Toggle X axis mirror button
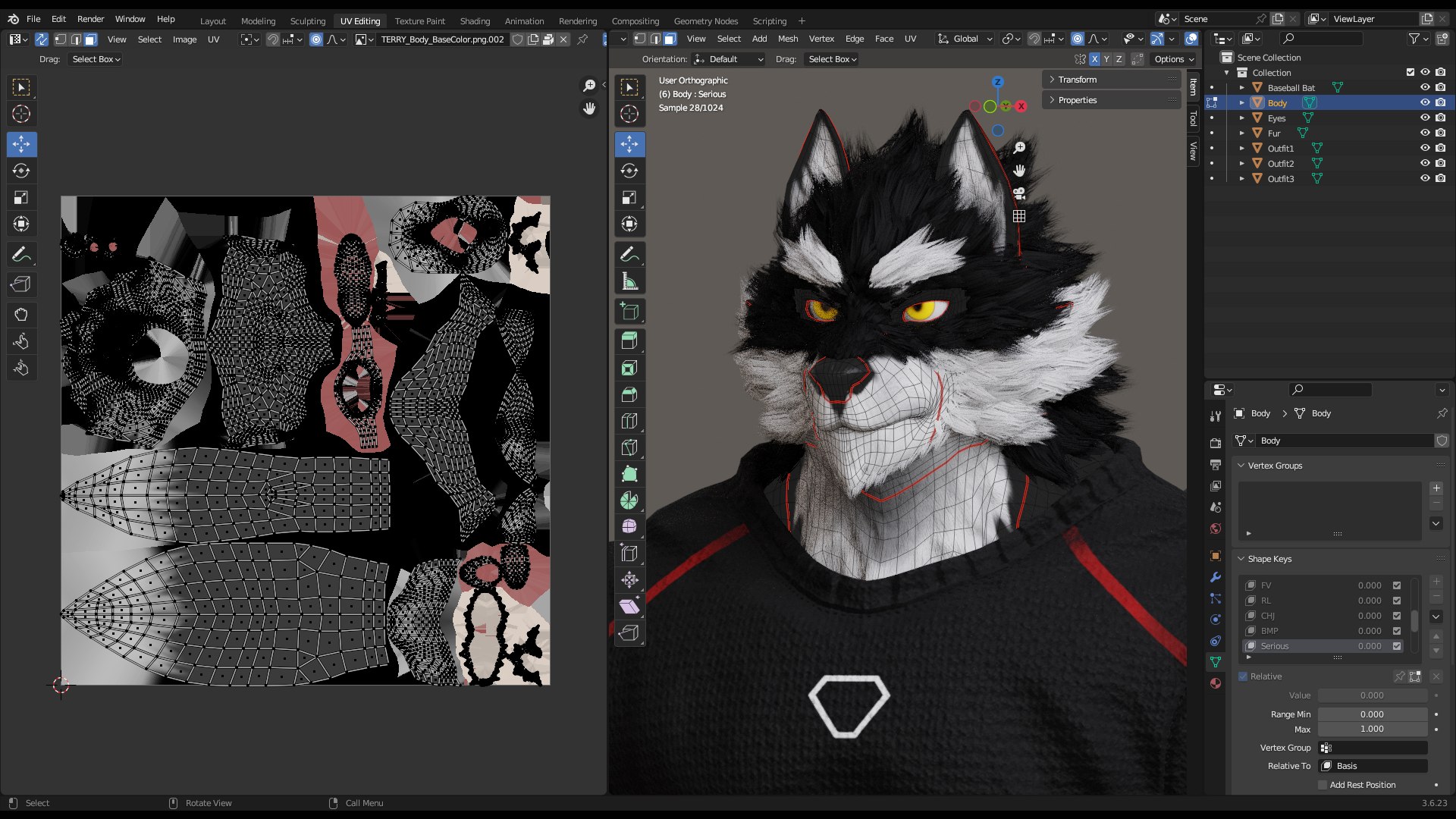 [1094, 59]
